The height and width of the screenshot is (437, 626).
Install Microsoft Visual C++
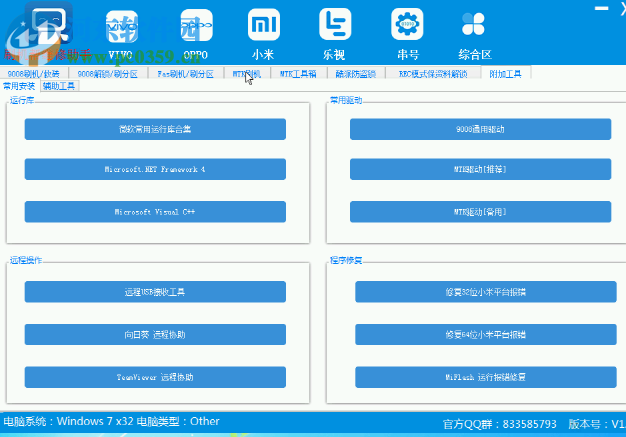155,212
